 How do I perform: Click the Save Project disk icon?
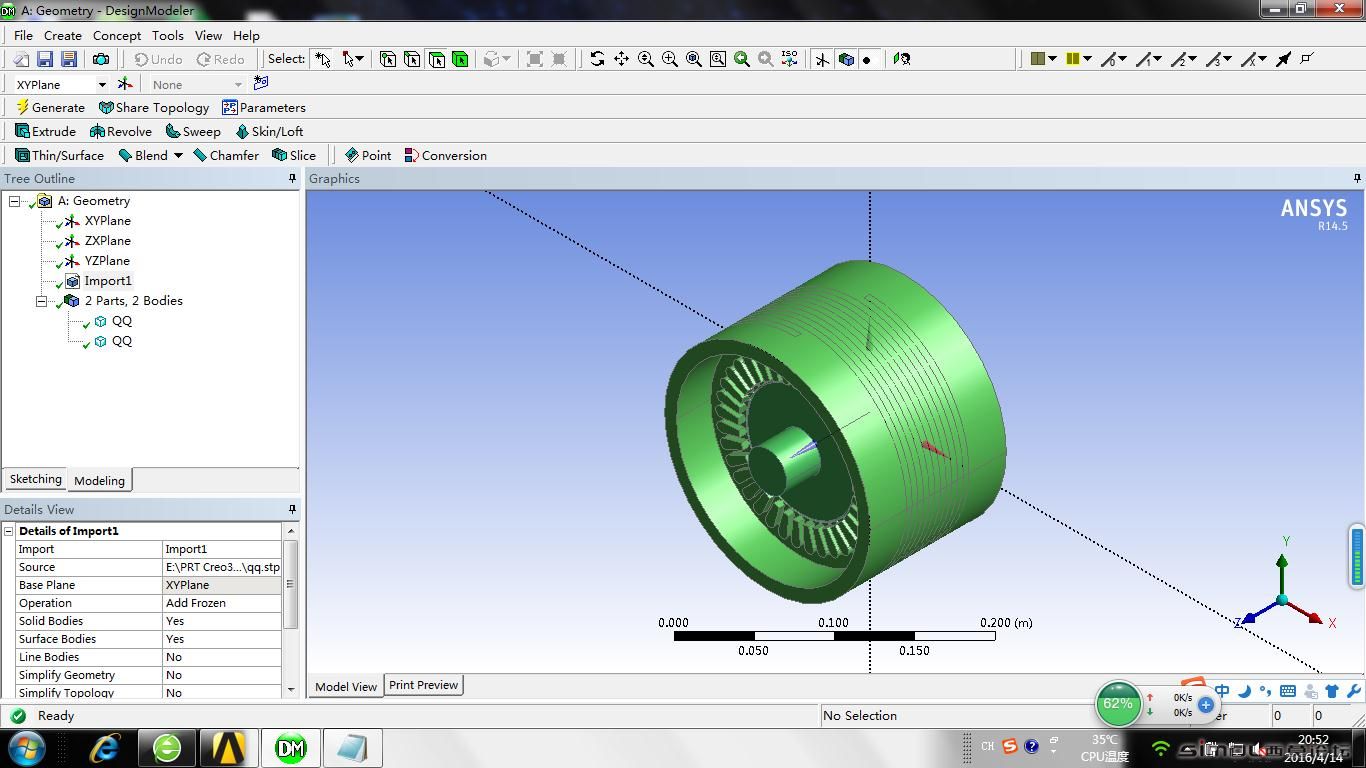point(45,60)
